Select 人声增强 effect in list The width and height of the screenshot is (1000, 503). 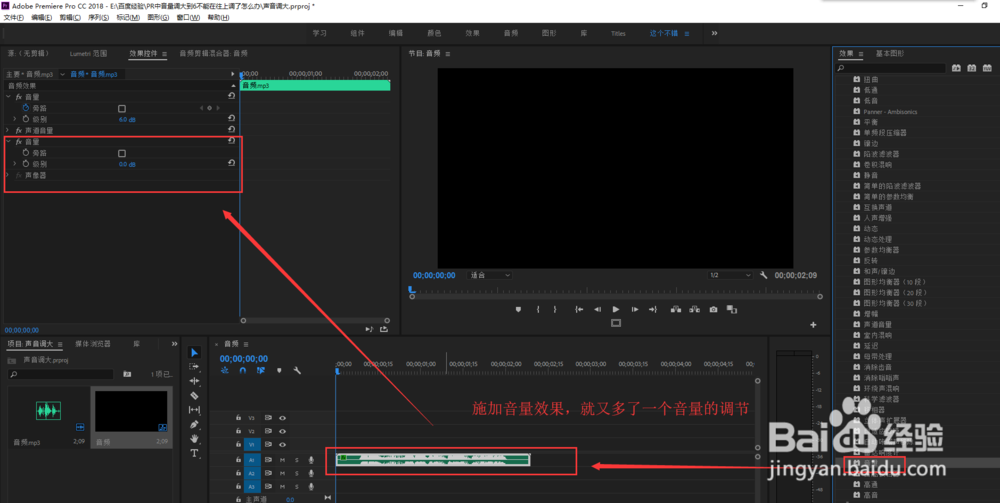pos(878,218)
